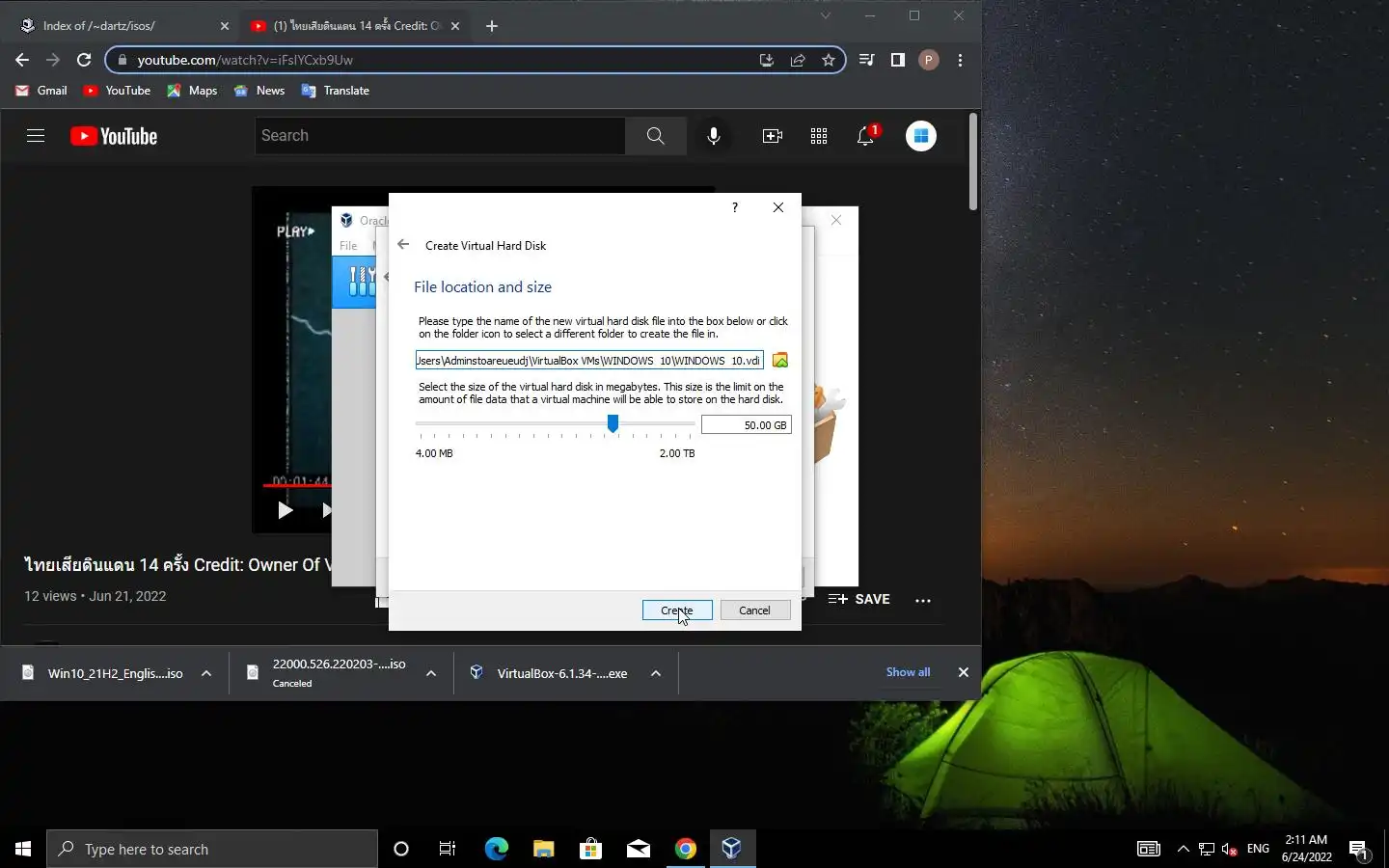Click Show all downloads

coord(909,672)
